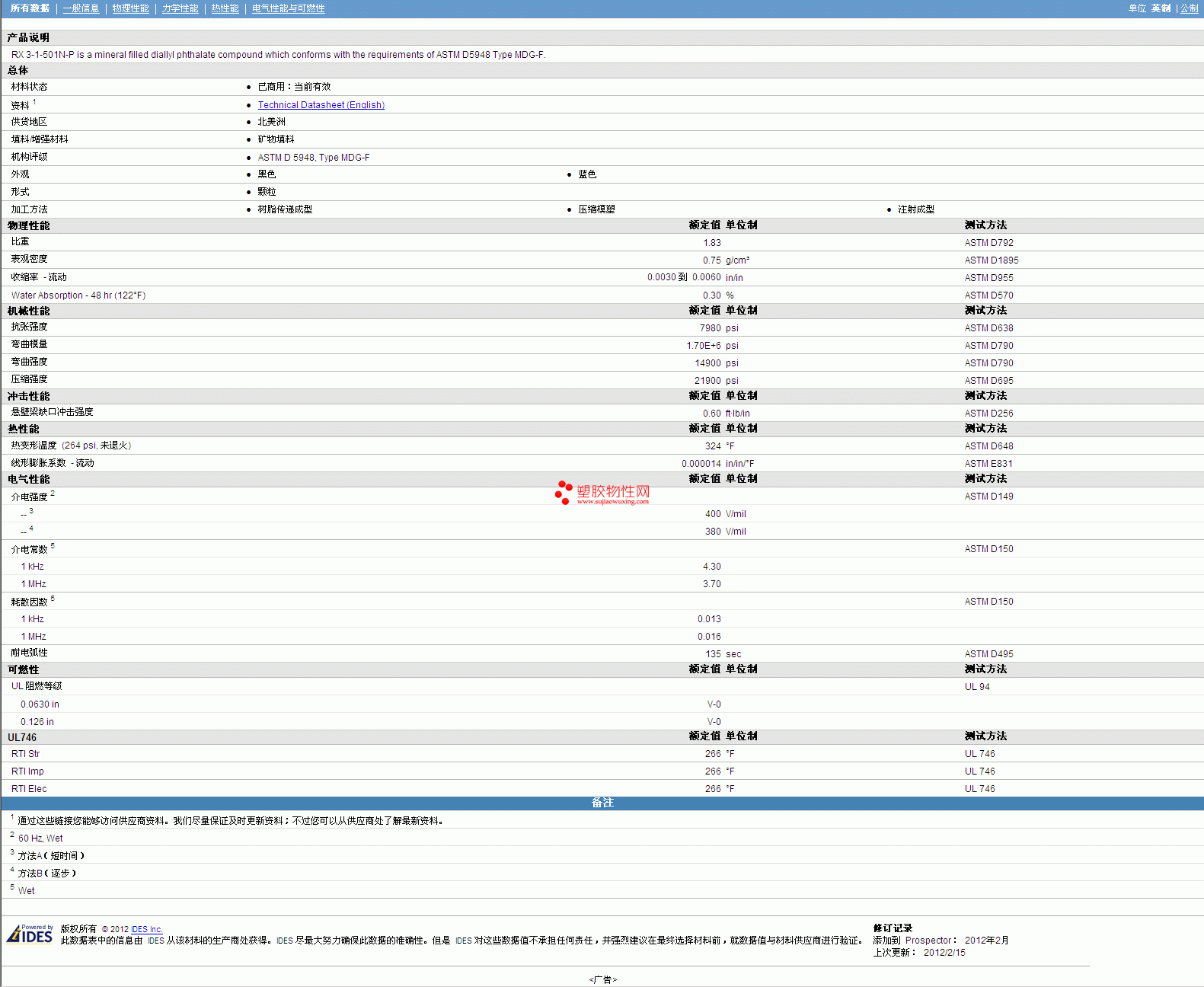Go to the 物理性能 section link

pos(130,8)
